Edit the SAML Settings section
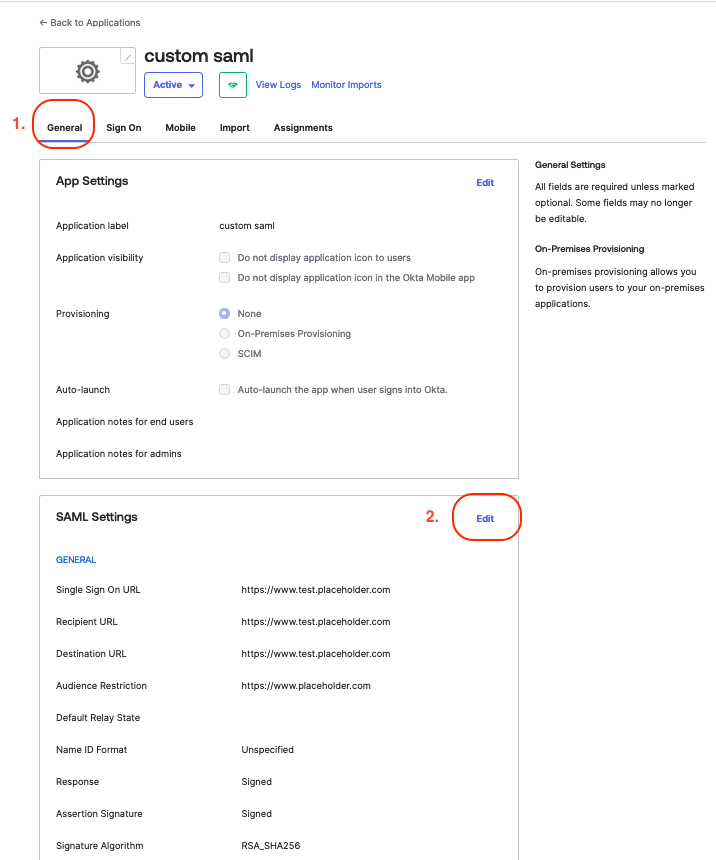The image size is (716, 860). coord(485,518)
